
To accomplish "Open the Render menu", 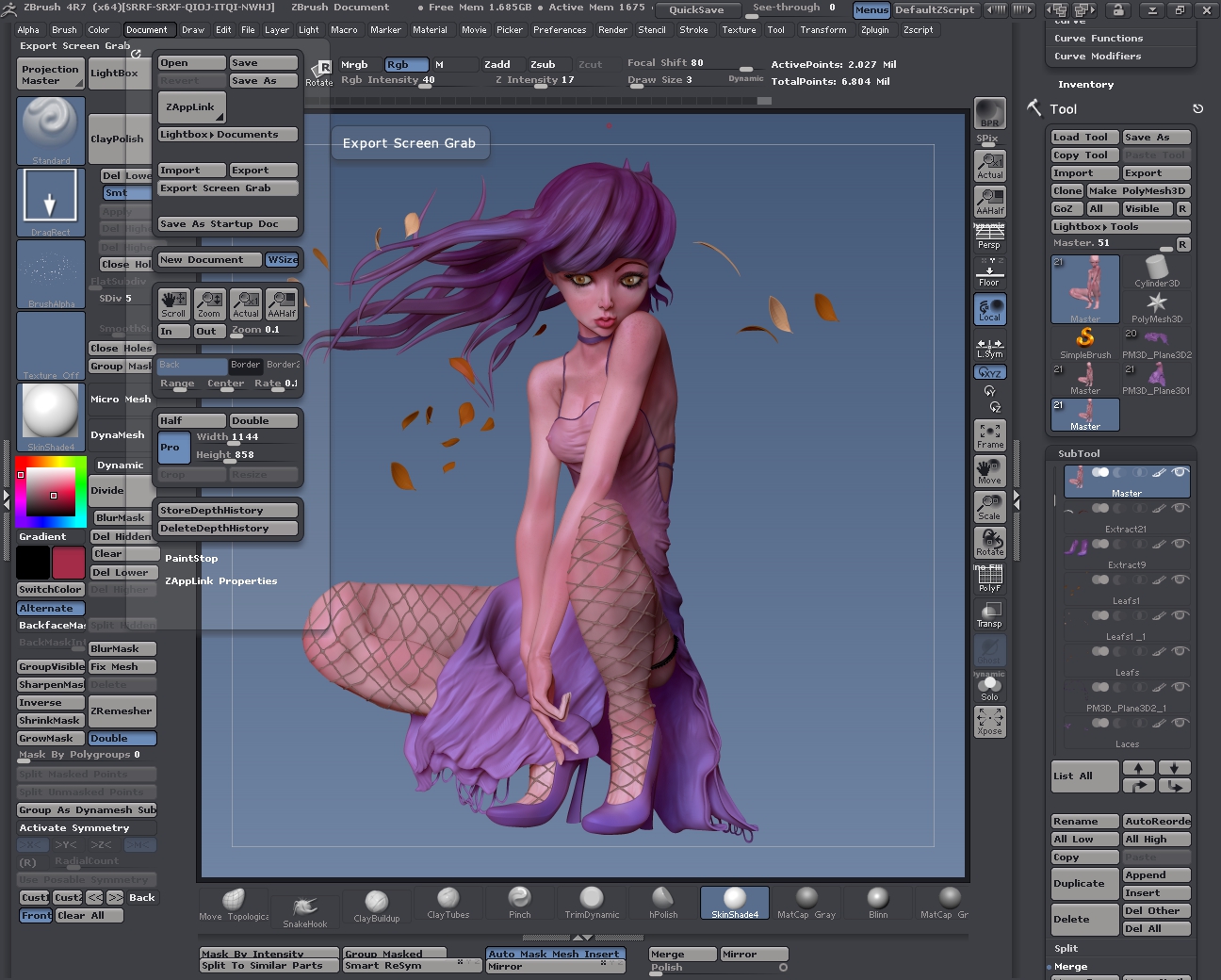I will tap(612, 30).
